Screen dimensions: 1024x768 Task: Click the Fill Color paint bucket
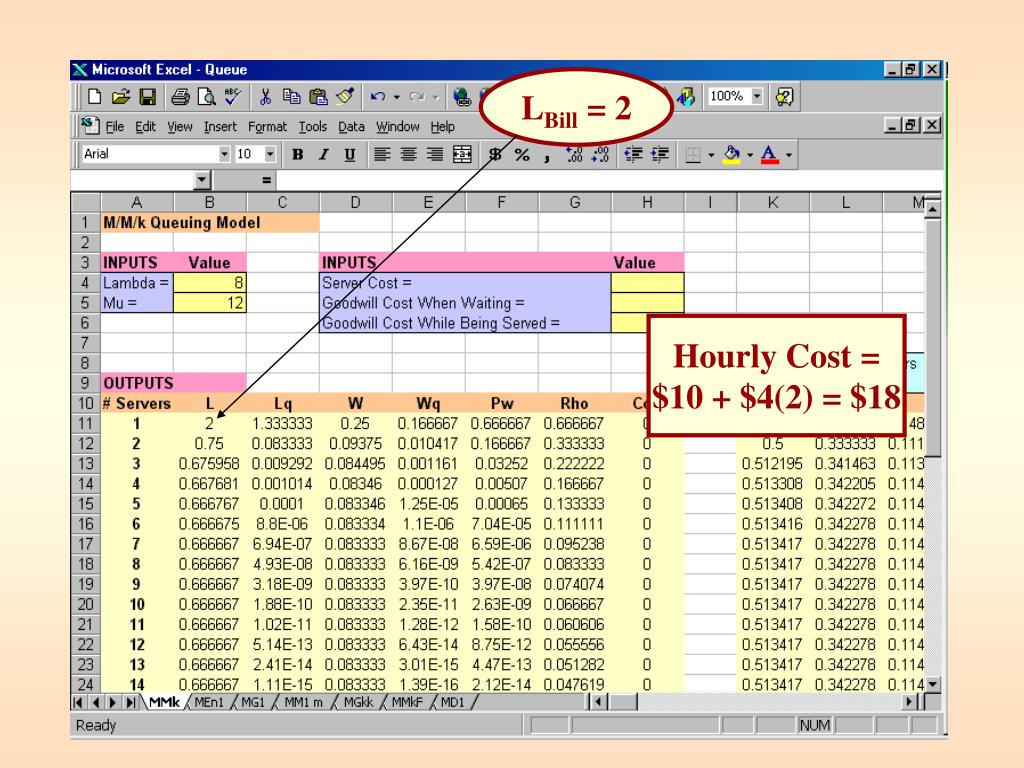point(732,155)
